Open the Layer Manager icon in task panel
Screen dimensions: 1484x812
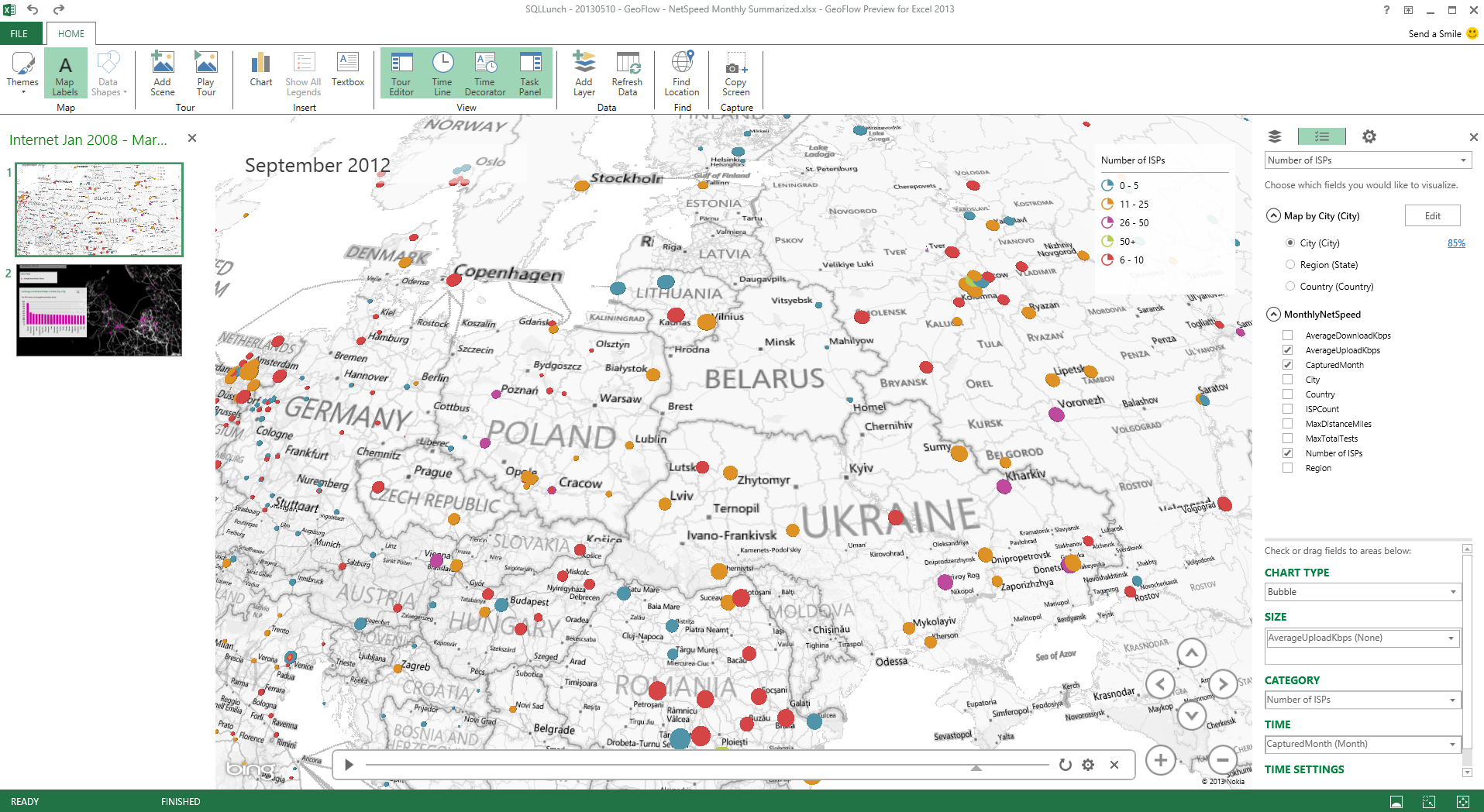click(1275, 136)
